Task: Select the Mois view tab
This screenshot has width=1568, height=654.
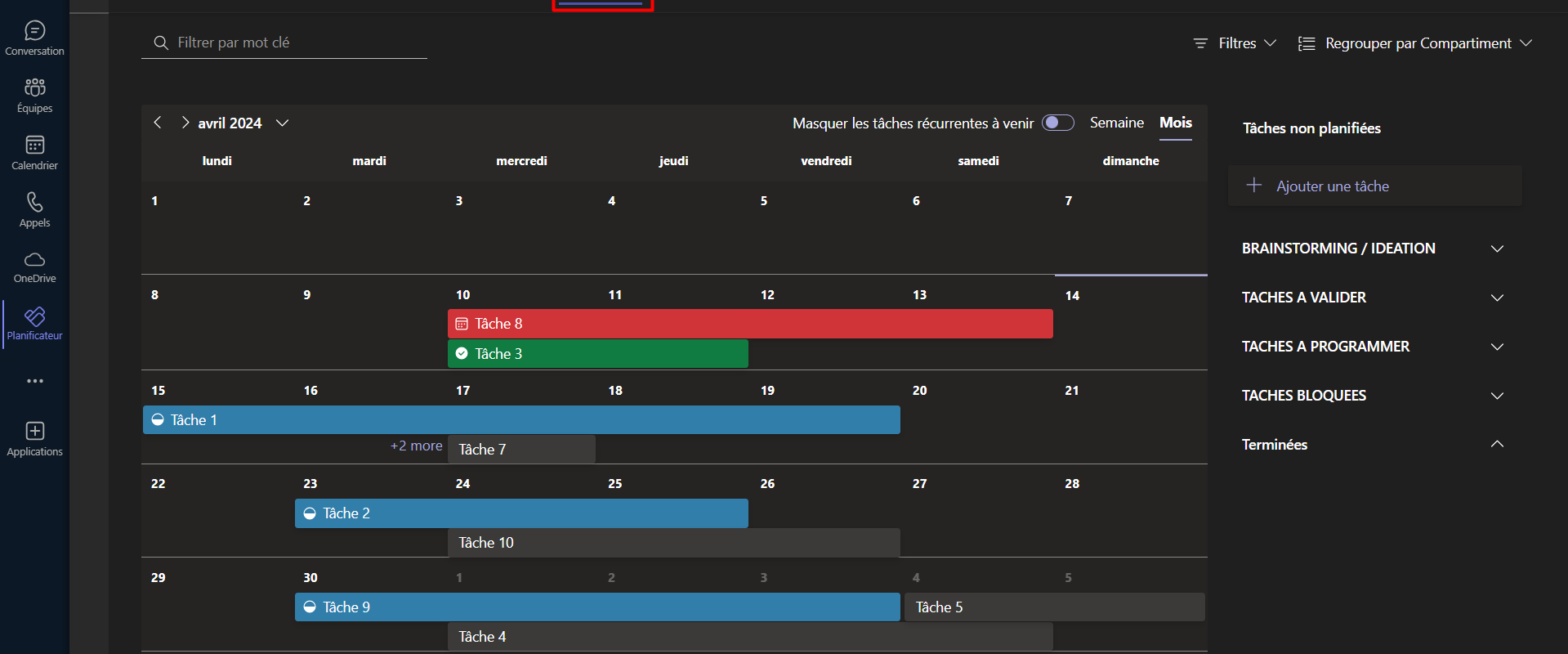Action: pos(1175,123)
